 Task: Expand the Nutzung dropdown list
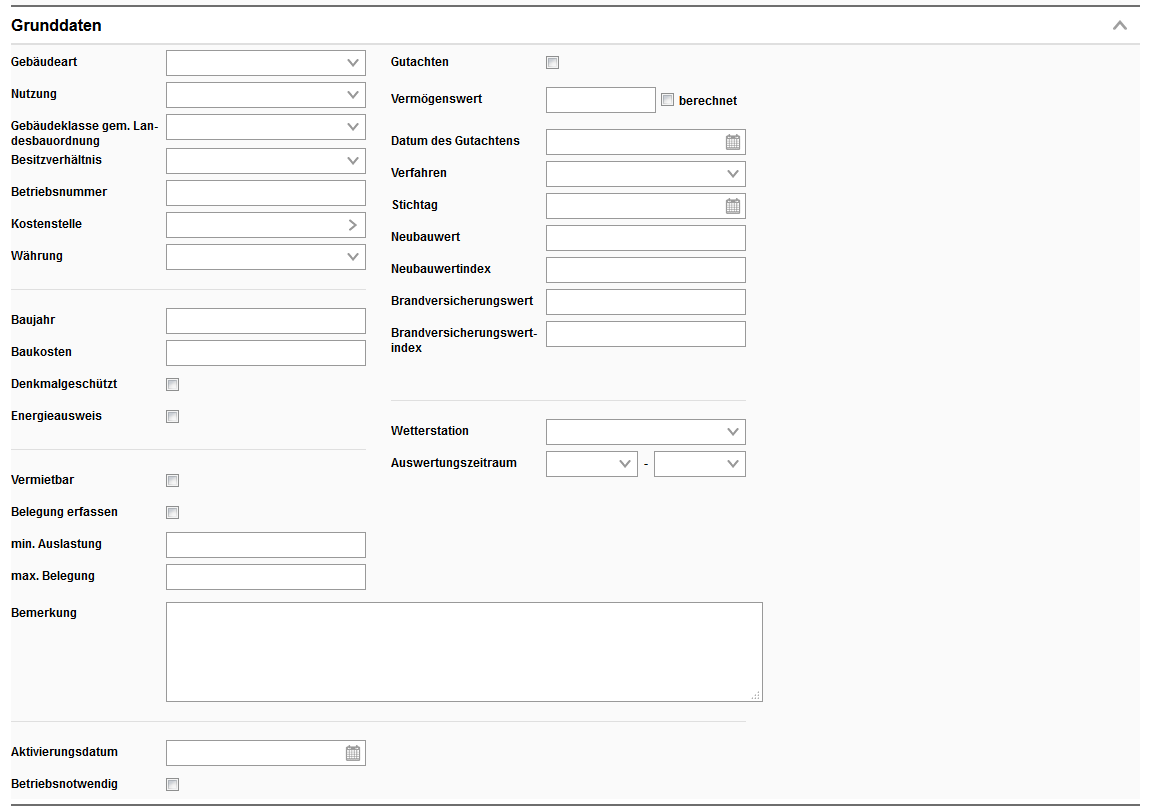[266, 95]
